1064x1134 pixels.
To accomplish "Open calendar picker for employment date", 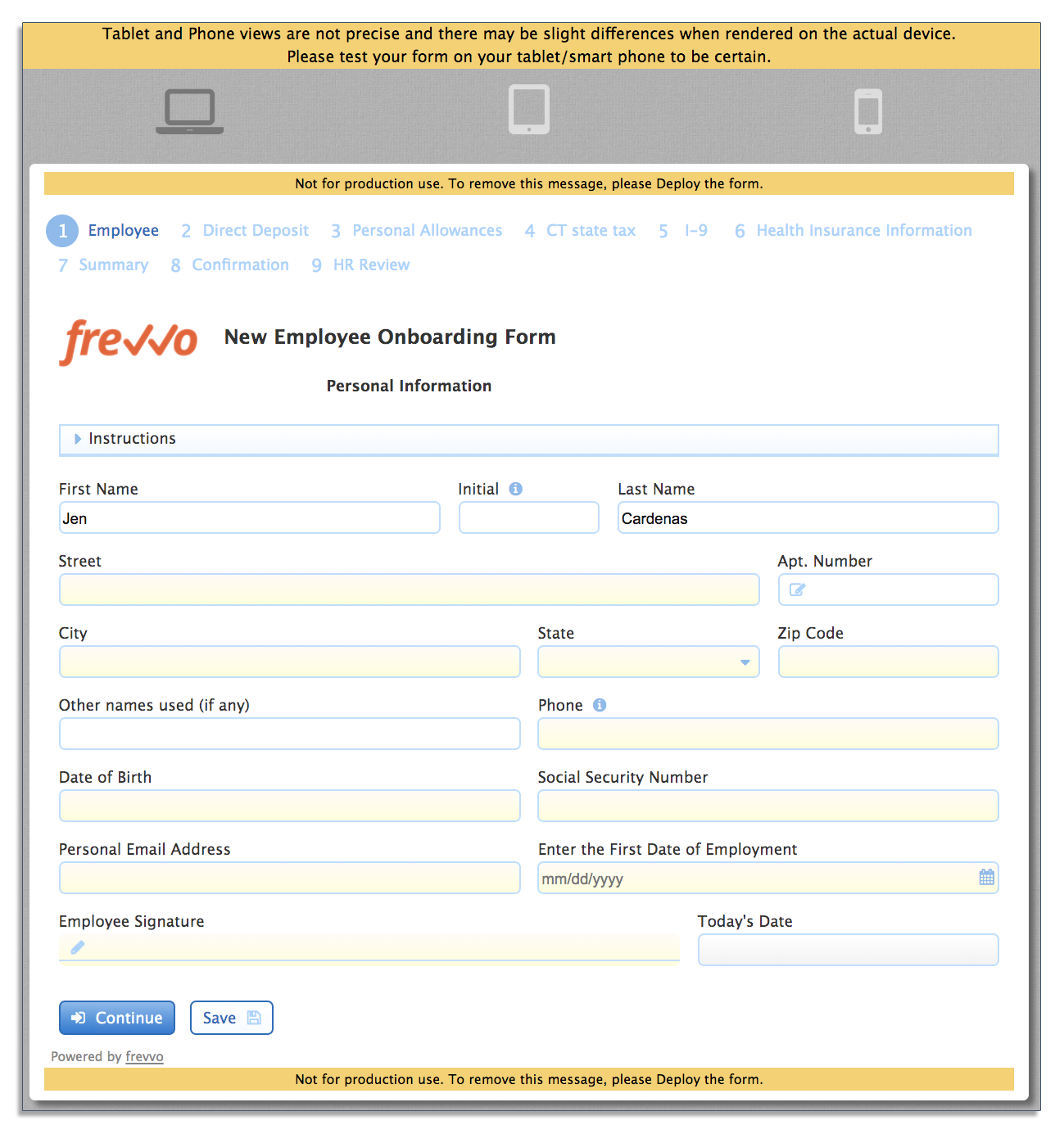I will click(987, 878).
